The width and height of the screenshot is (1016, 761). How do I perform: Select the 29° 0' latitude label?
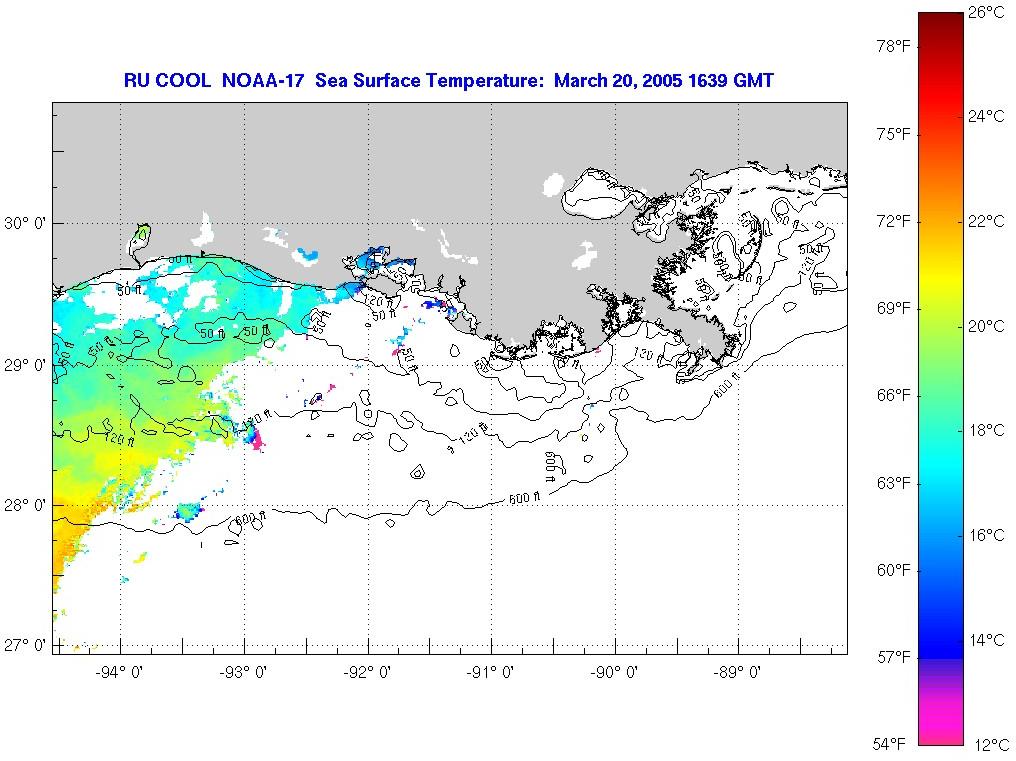[x=25, y=366]
